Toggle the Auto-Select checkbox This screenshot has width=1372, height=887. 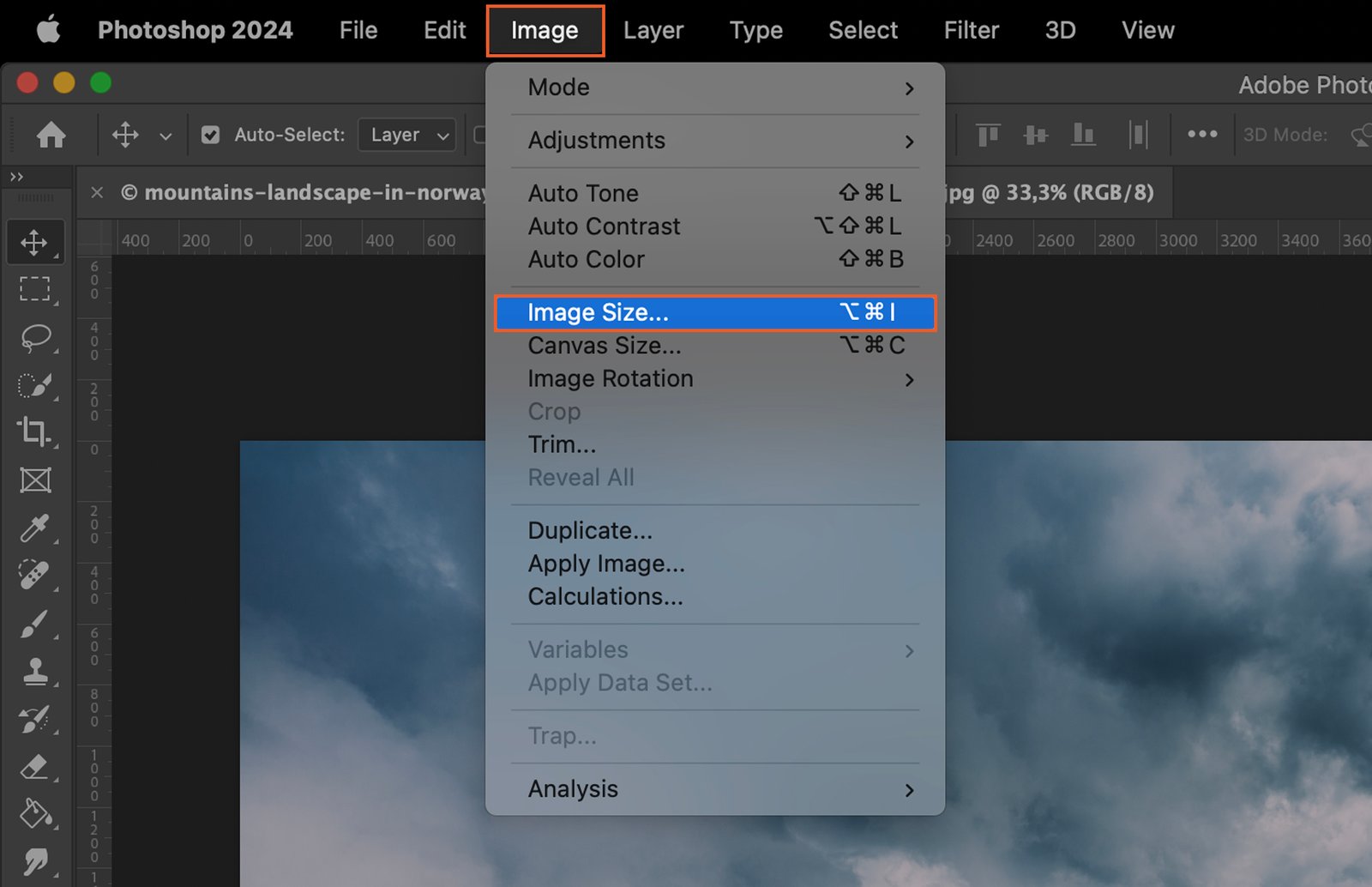click(x=210, y=135)
